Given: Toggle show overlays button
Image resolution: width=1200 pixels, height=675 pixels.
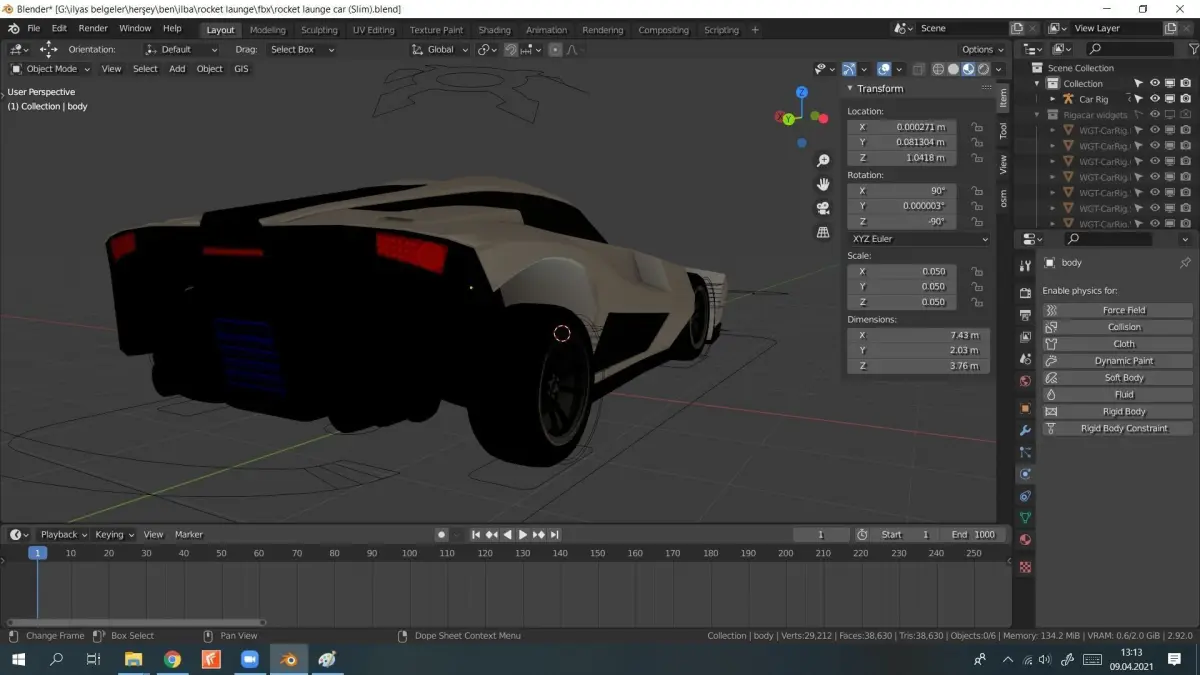Looking at the screenshot, I should click(x=884, y=69).
